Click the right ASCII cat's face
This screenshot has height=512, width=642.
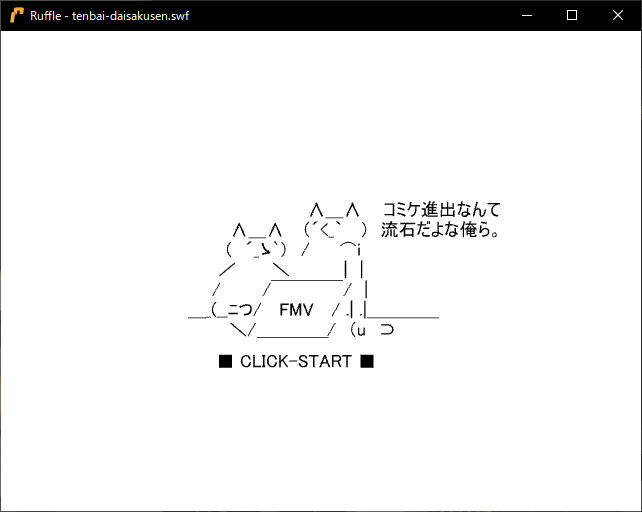point(336,229)
